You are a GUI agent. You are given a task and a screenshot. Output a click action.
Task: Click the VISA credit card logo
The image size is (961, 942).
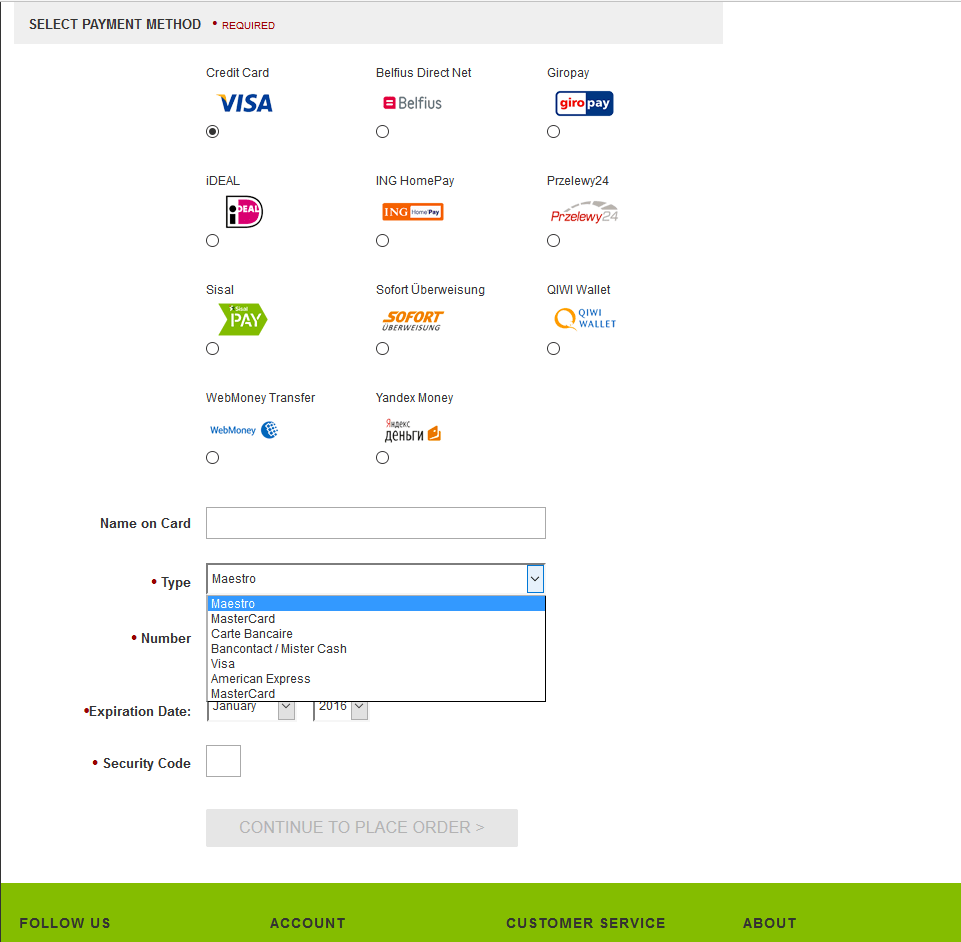(245, 103)
